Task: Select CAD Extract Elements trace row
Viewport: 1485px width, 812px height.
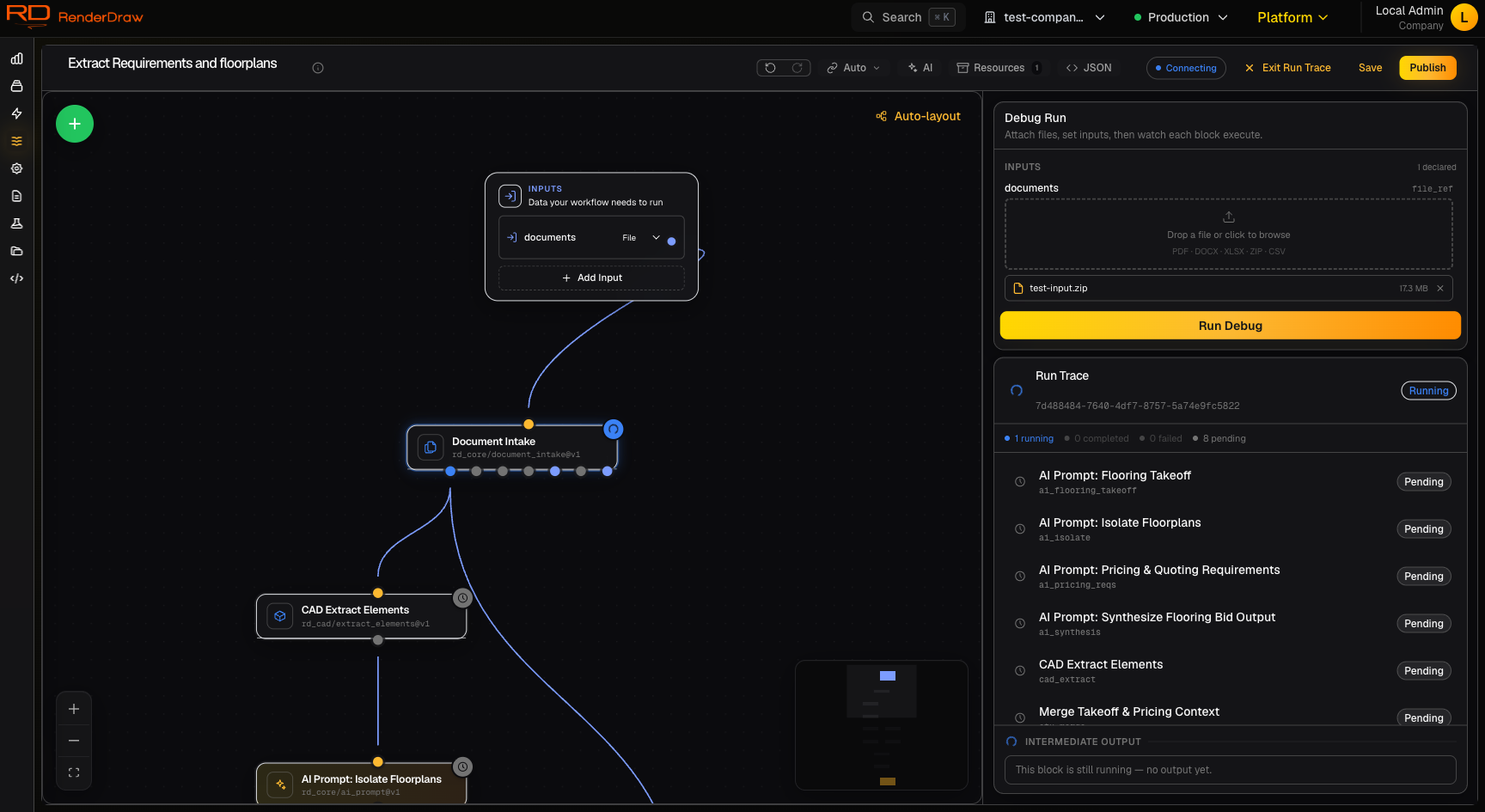Action: click(x=1230, y=671)
